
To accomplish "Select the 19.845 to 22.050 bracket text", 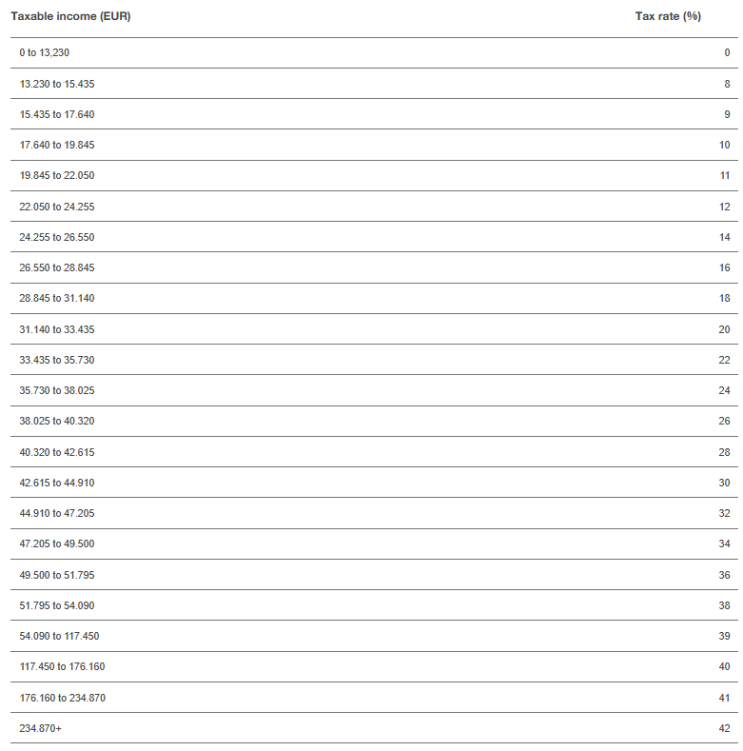I will click(57, 175).
